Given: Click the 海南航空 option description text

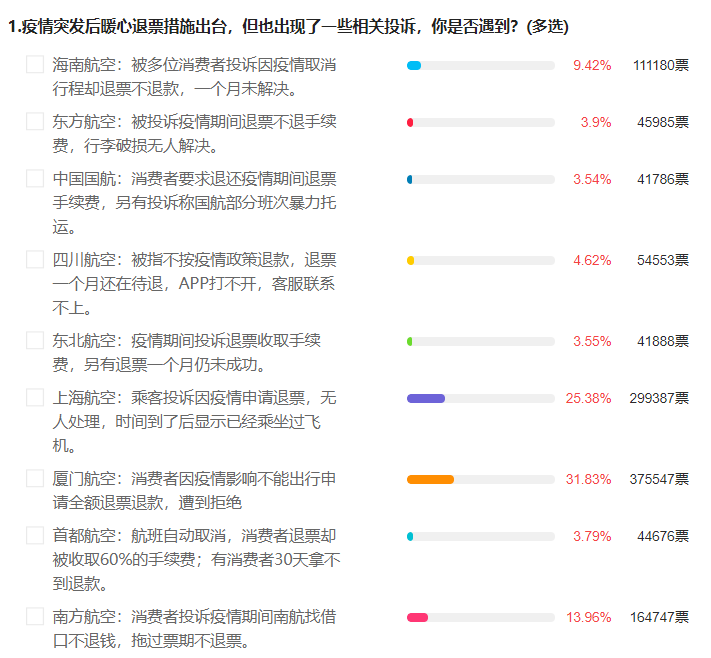Looking at the screenshot, I should coord(194,77).
